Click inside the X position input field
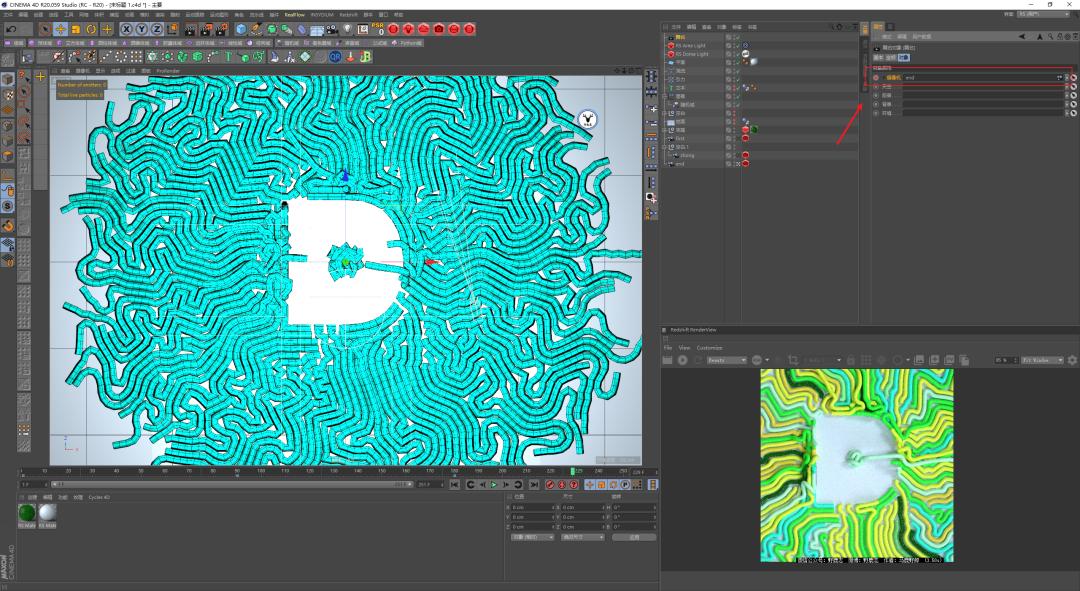This screenshot has height=591, width=1080. (530, 507)
